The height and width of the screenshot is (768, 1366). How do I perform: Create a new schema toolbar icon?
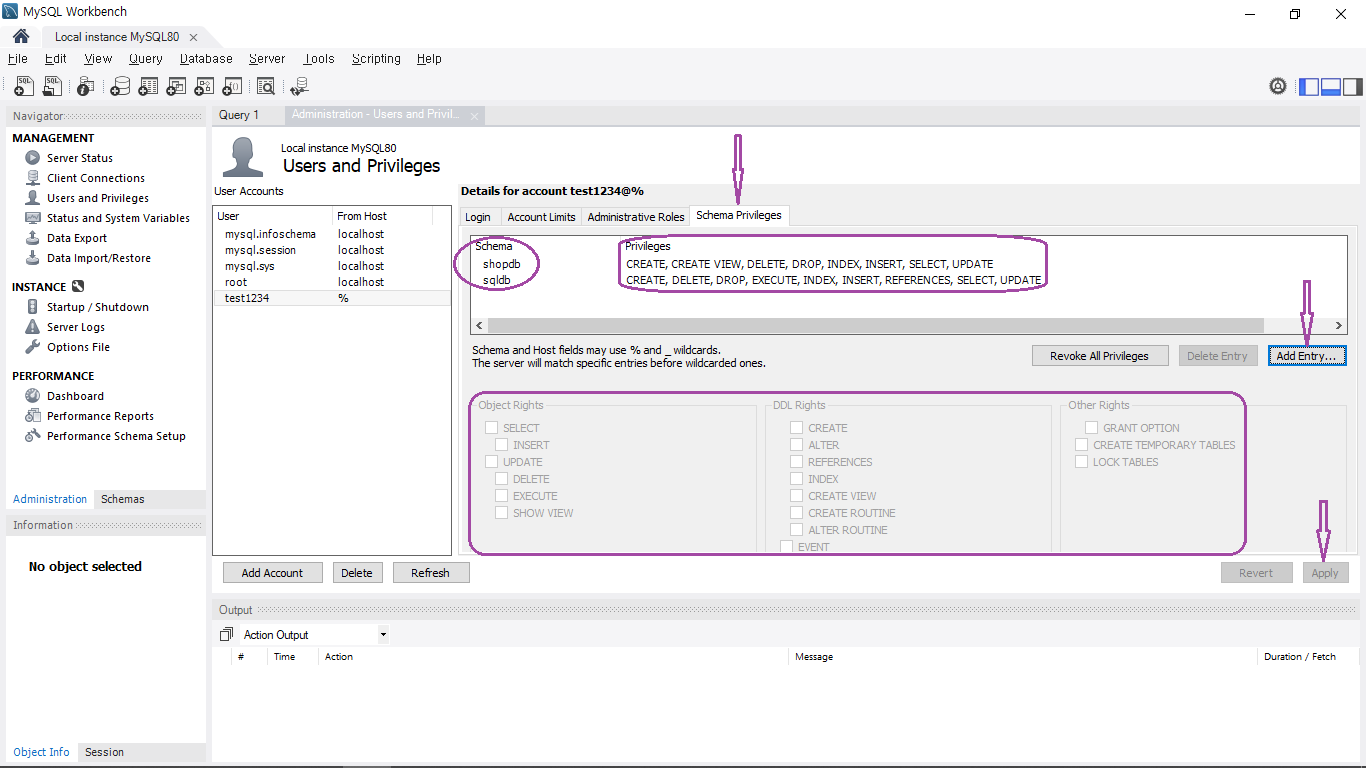point(120,87)
